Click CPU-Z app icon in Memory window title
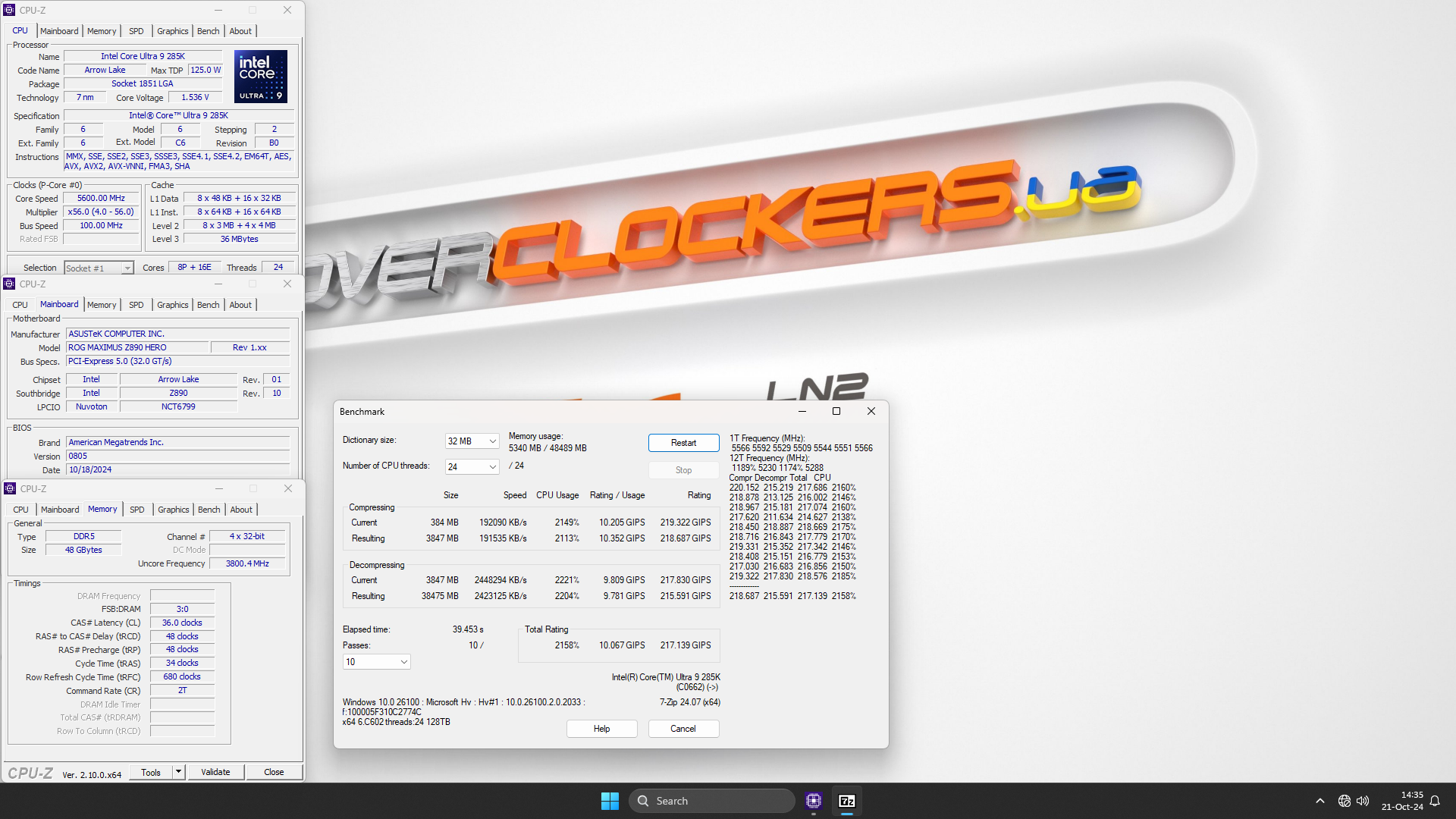 click(x=10, y=488)
